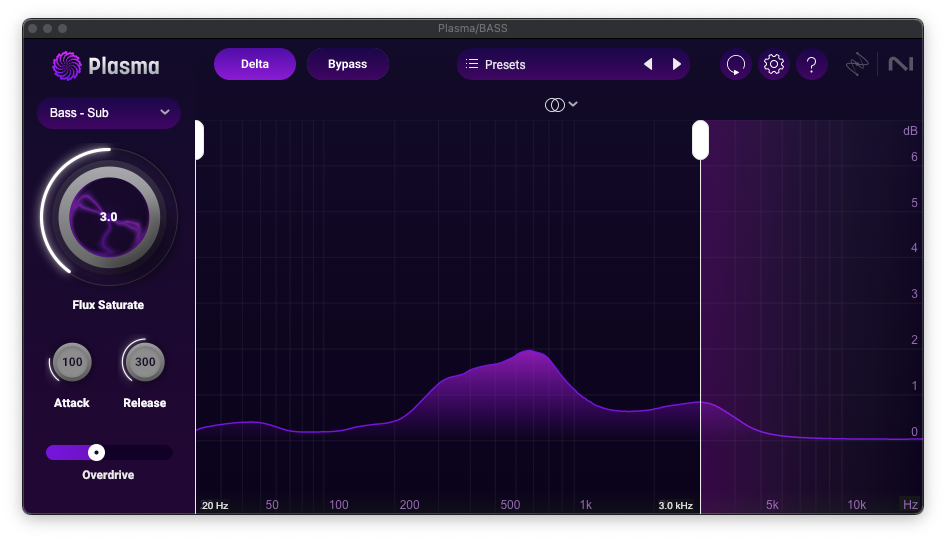Click the circular reset/undo icon
The height and width of the screenshot is (541, 946).
point(735,65)
